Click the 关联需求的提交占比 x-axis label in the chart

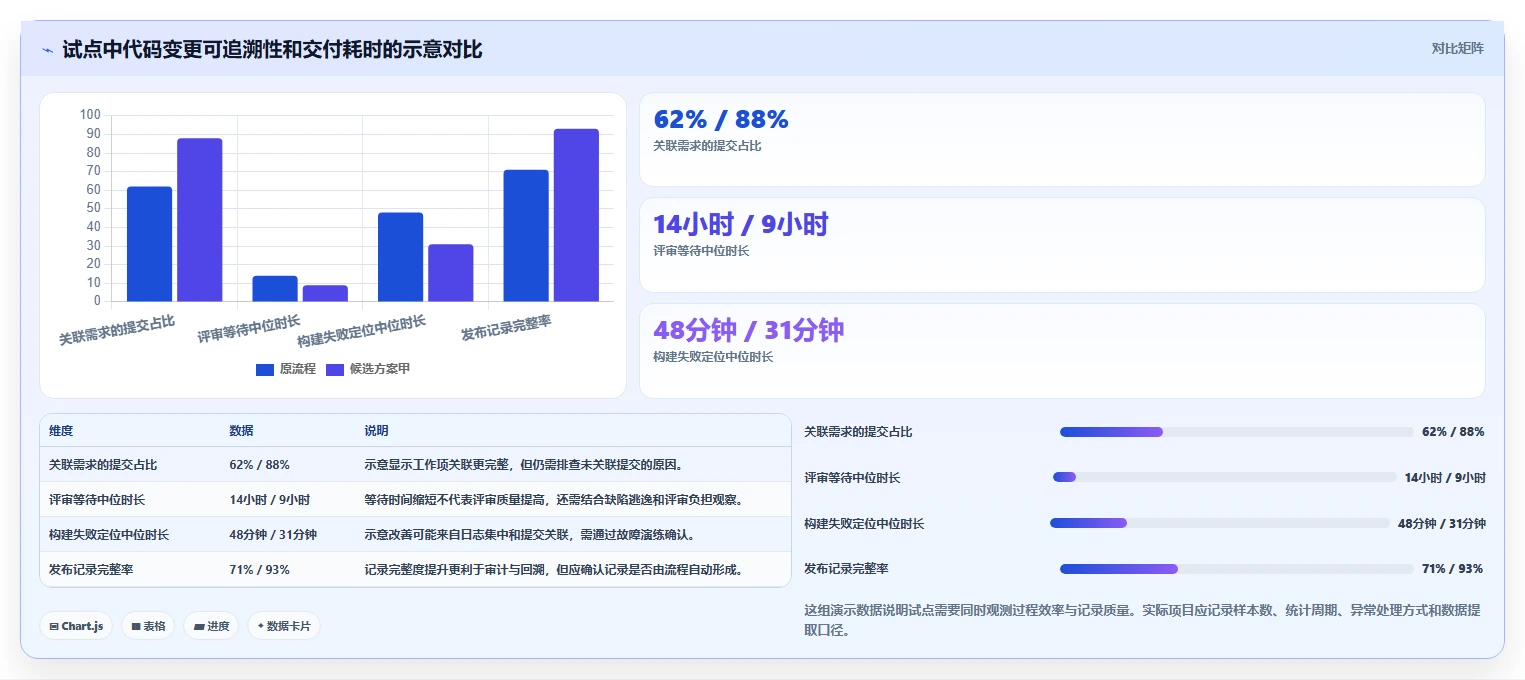pyautogui.click(x=117, y=330)
